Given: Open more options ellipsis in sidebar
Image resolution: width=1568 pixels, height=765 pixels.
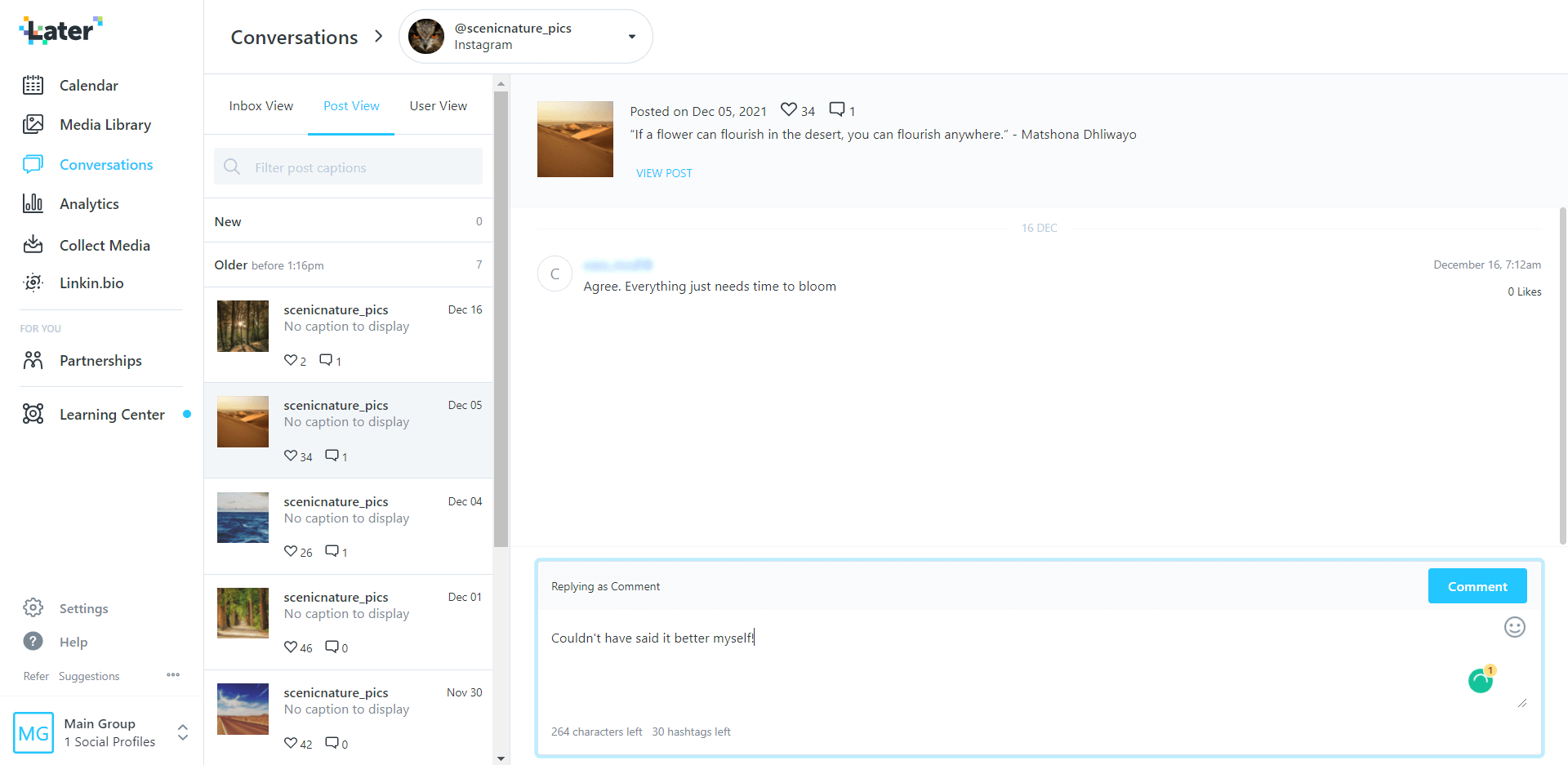Looking at the screenshot, I should coord(173,675).
